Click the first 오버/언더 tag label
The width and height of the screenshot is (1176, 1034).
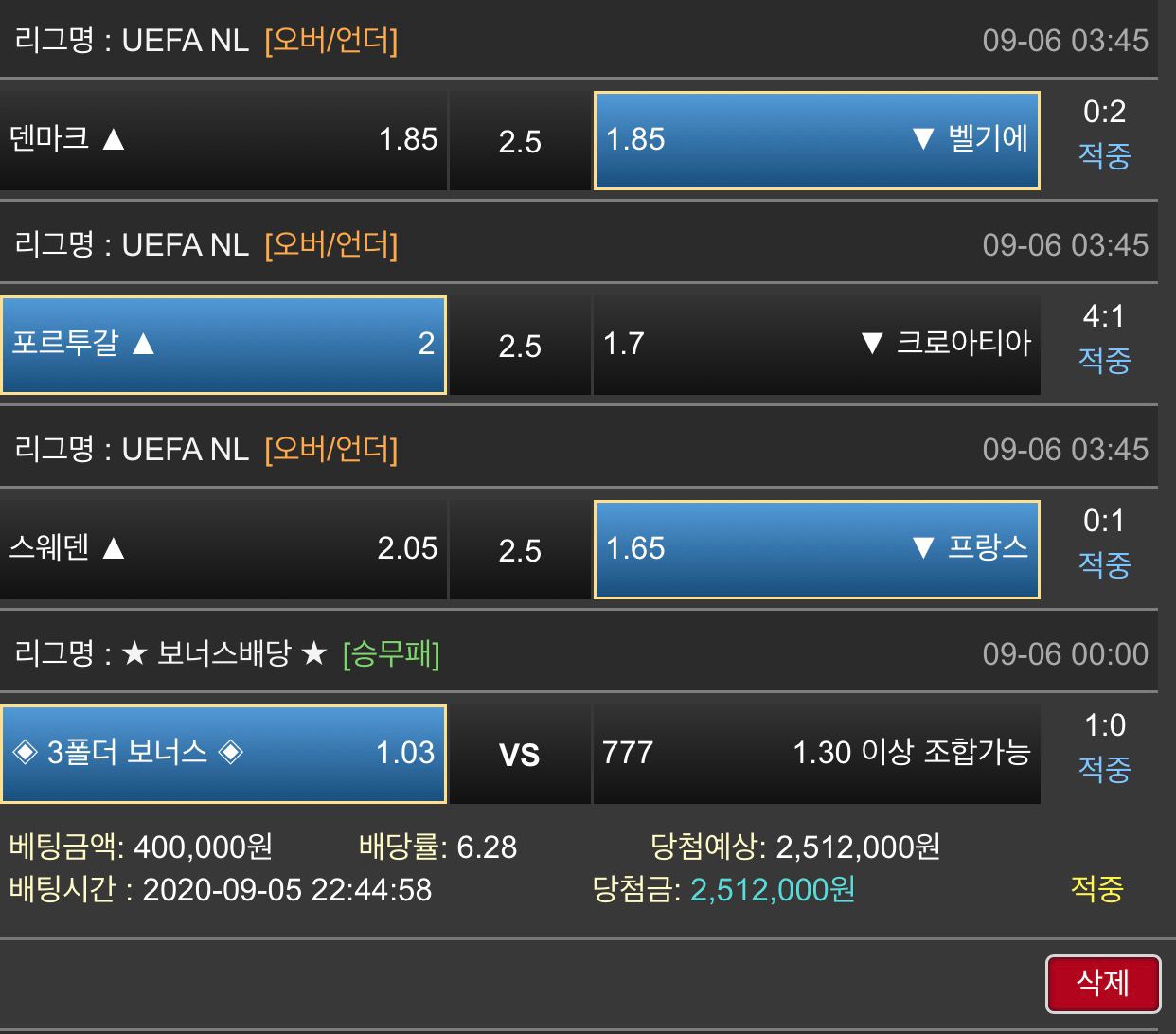pyautogui.click(x=331, y=40)
